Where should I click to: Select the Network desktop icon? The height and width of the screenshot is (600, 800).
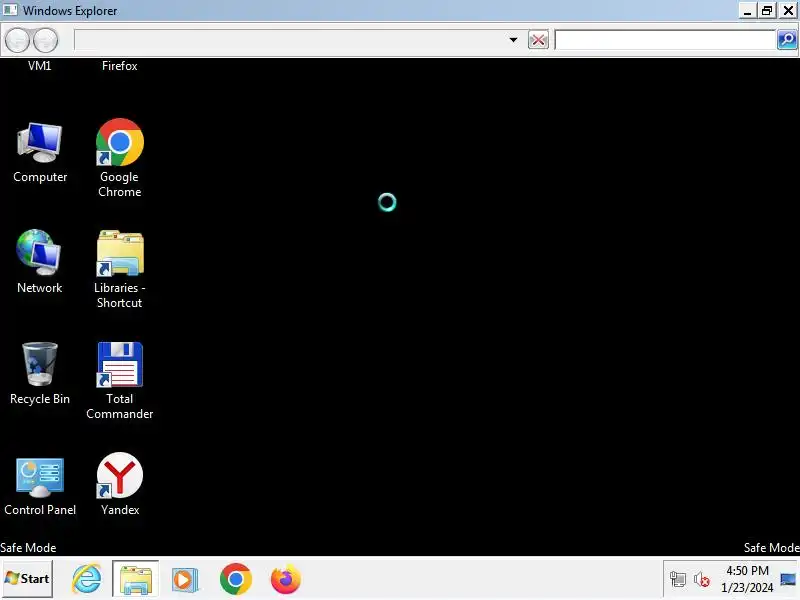[39, 262]
